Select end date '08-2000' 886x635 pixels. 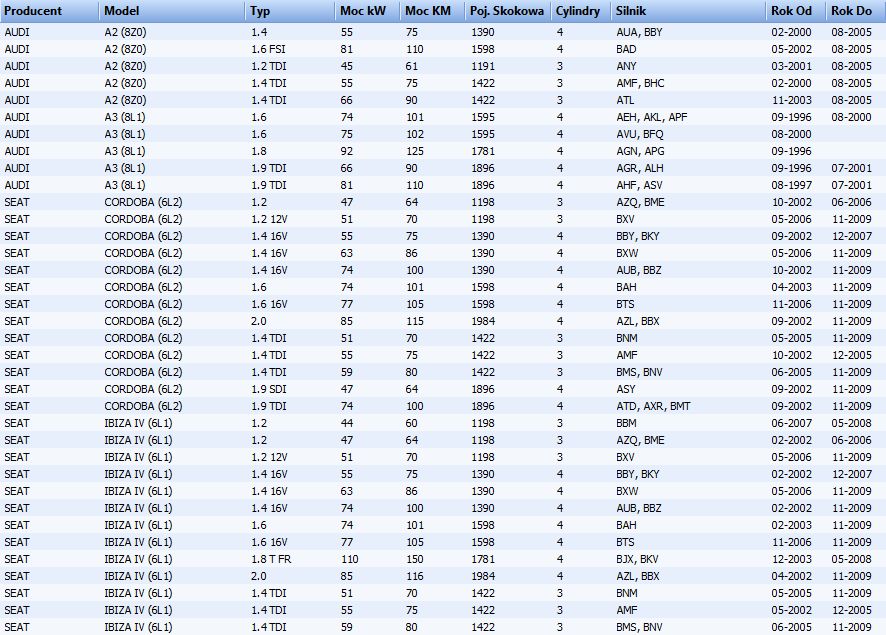pos(852,117)
